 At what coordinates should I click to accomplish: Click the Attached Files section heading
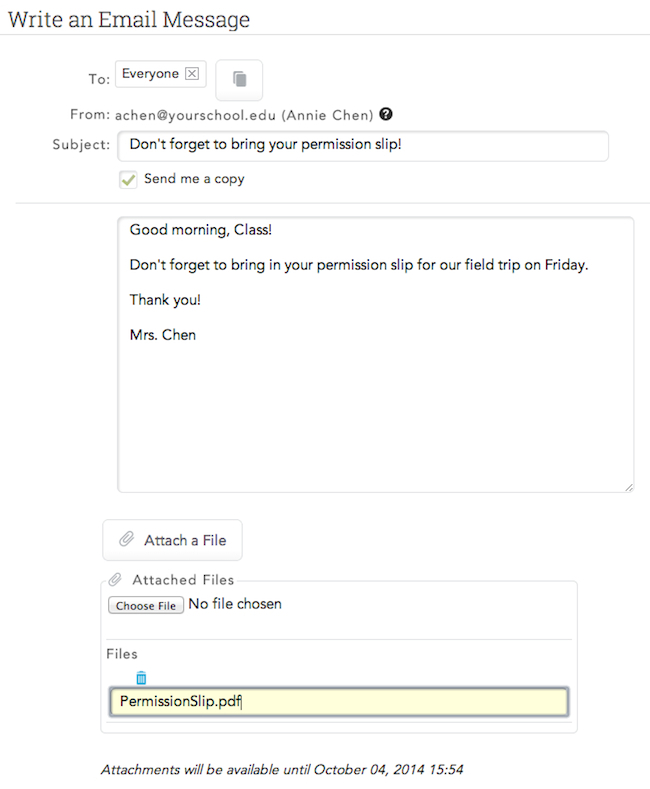(183, 580)
